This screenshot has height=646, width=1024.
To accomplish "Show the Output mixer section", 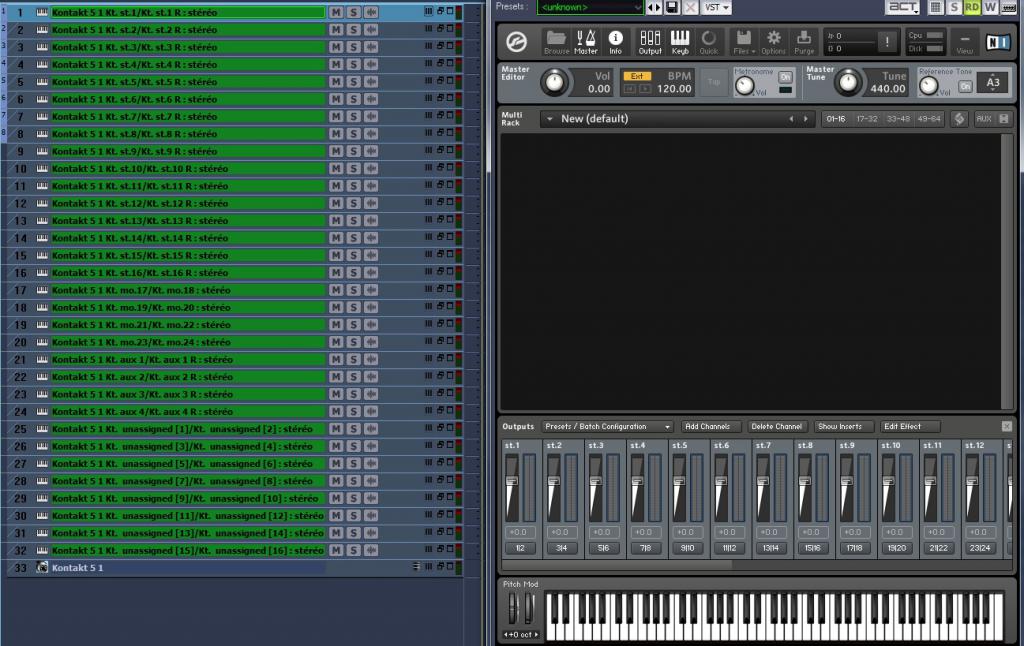I will (650, 42).
